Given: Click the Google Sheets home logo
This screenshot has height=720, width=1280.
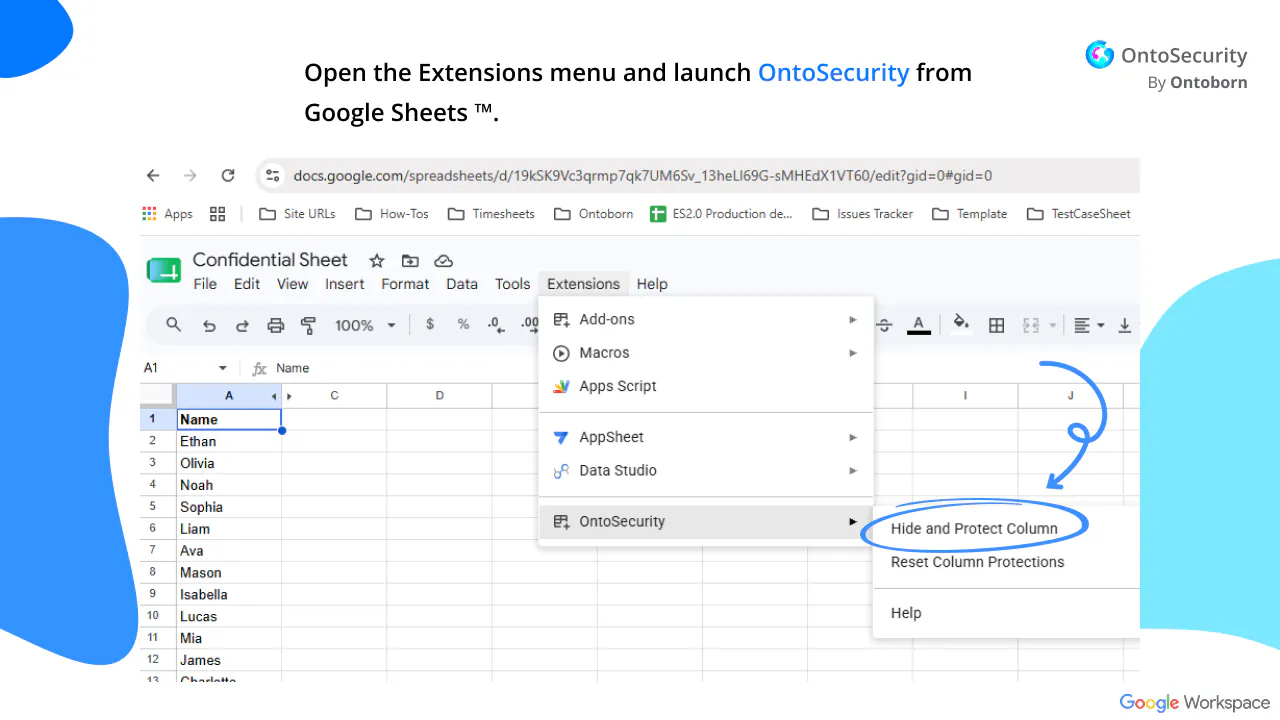Looking at the screenshot, I should [163, 270].
